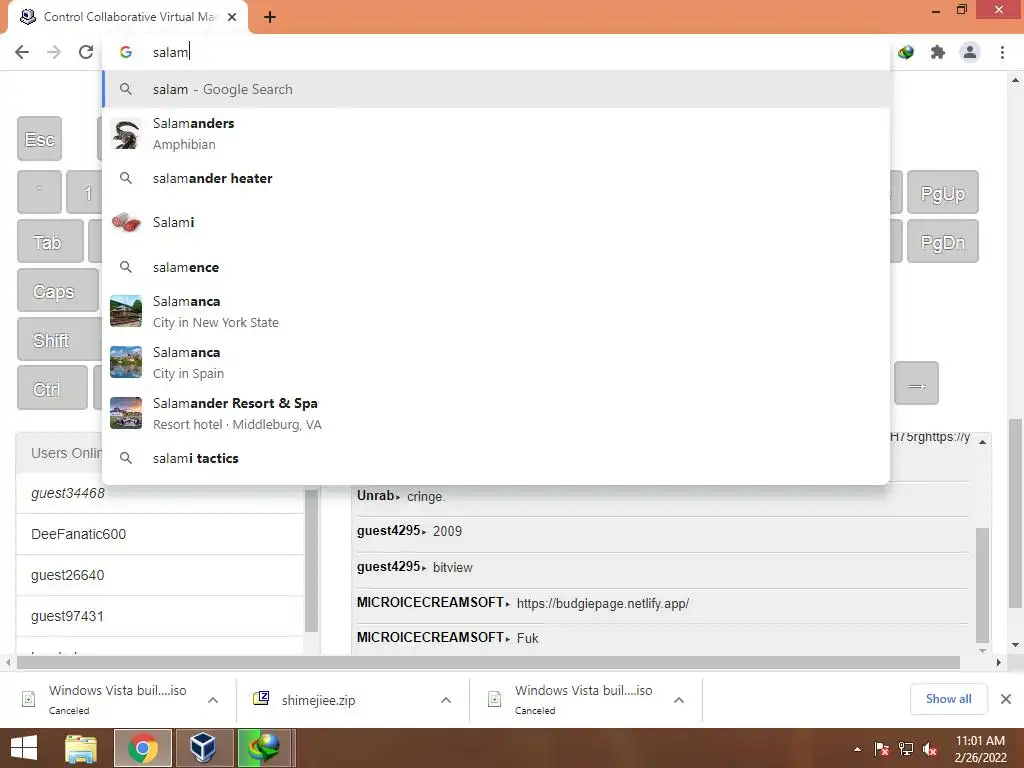1024x768 pixels.
Task: Click guest4295 'bitview' chat message
Action: point(662,567)
